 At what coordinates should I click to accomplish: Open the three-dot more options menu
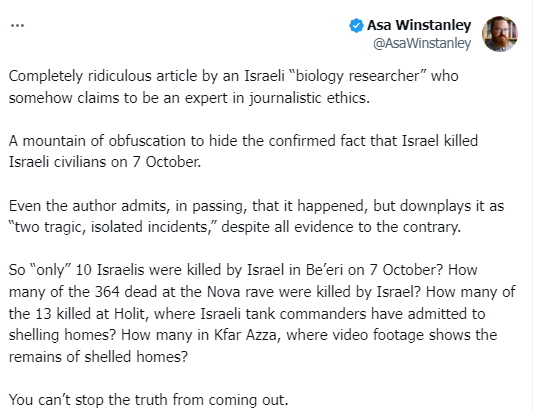pyautogui.click(x=17, y=26)
